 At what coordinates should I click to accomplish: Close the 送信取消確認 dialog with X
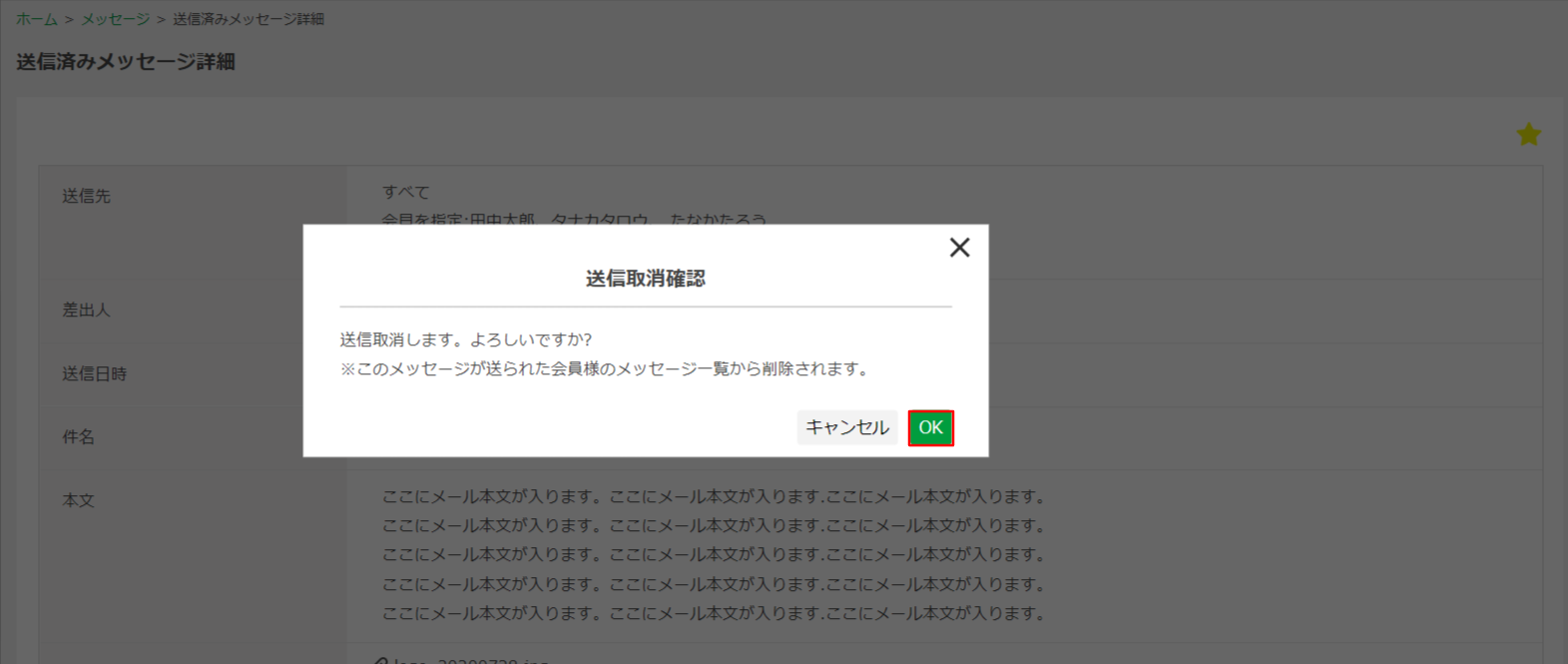(959, 248)
